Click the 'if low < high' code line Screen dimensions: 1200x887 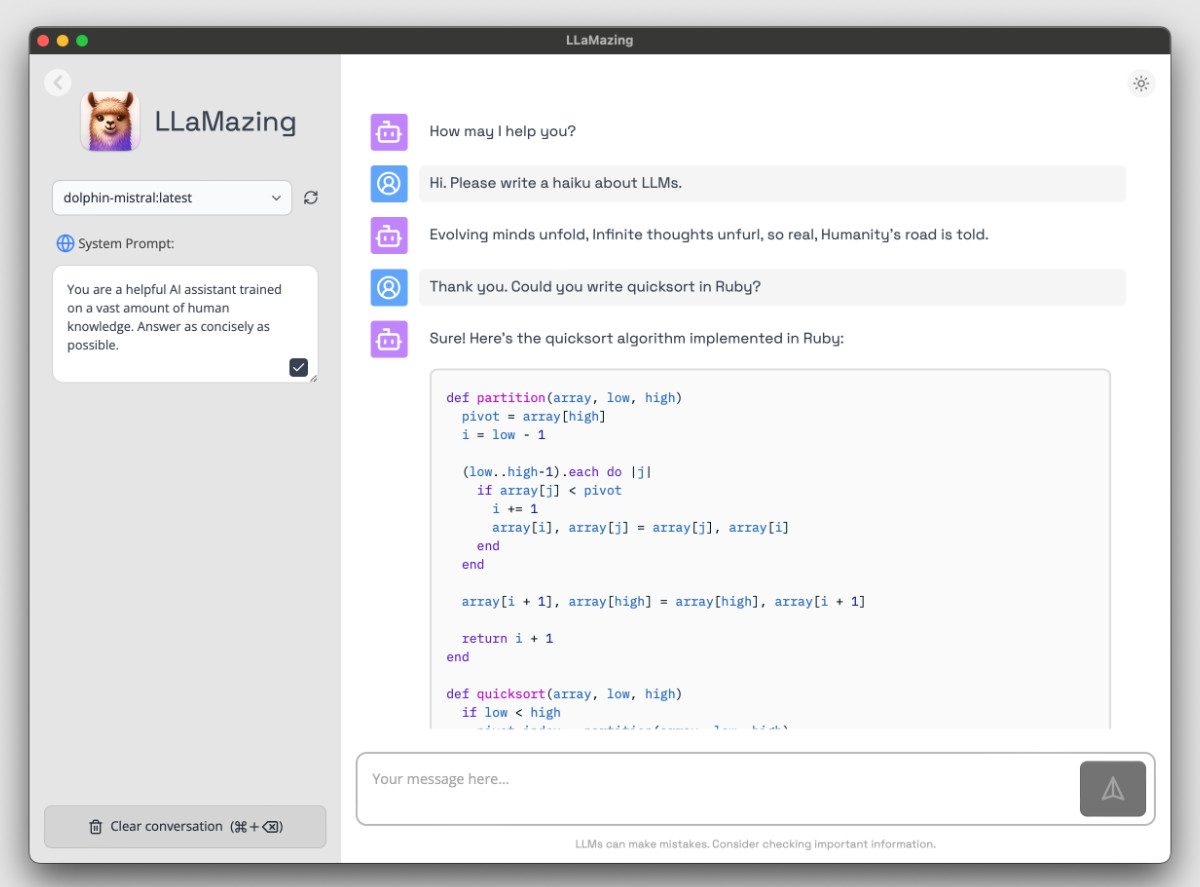(x=511, y=712)
